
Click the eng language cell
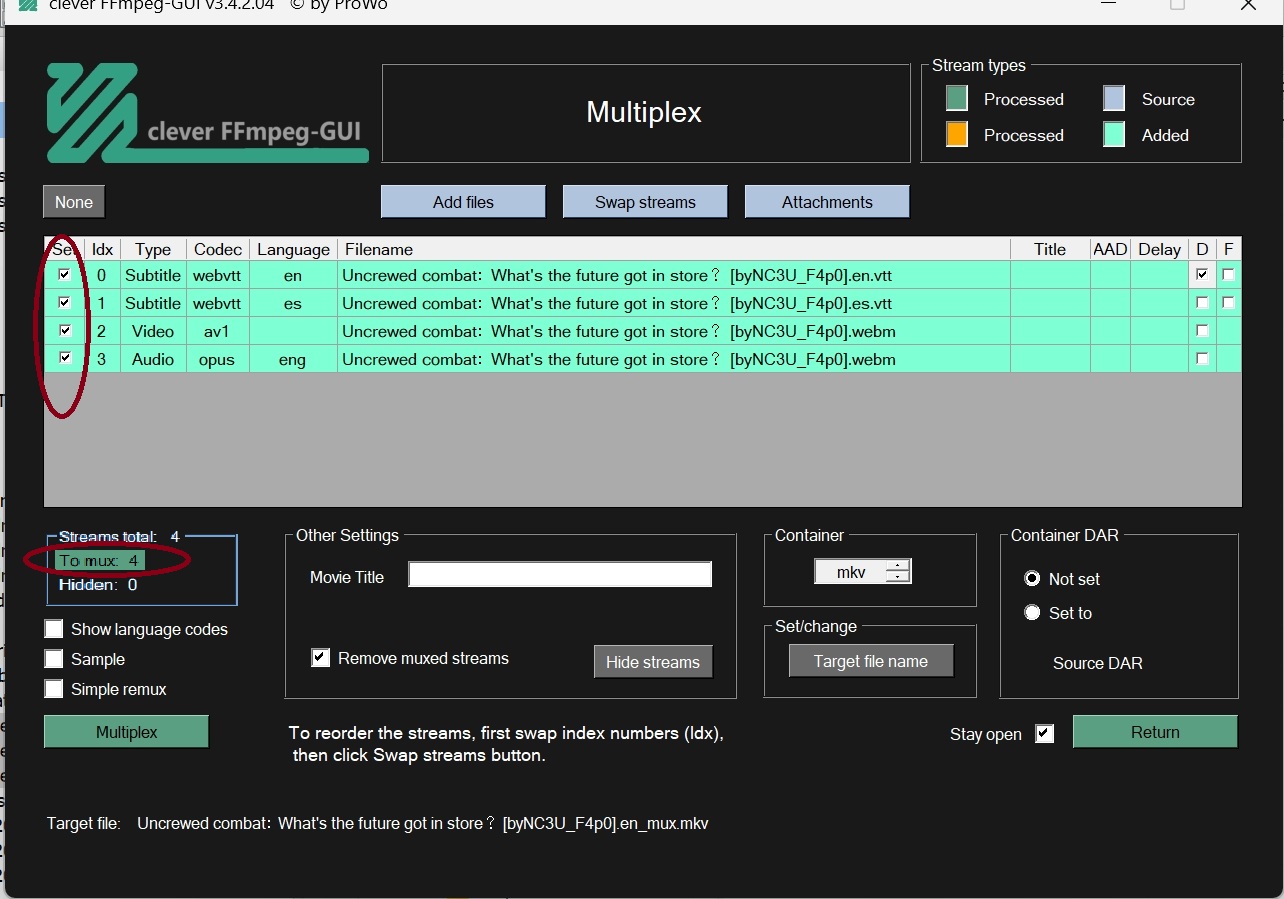pos(293,359)
